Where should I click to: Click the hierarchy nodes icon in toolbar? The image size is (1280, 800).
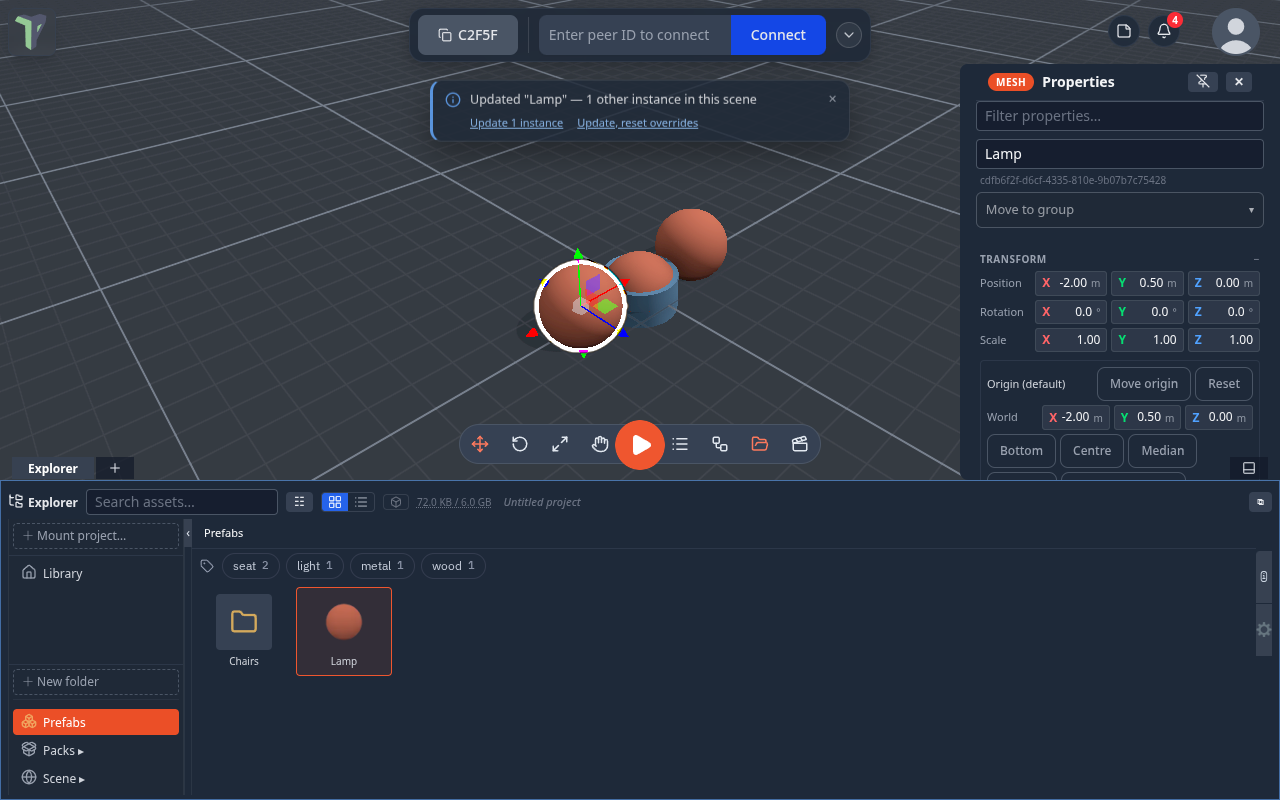tap(720, 444)
